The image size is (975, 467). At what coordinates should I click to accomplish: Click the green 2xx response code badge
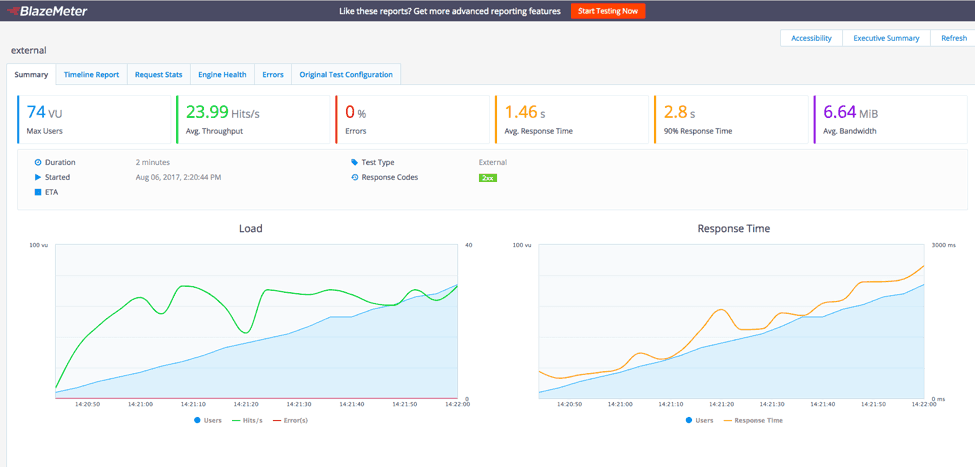pos(488,178)
